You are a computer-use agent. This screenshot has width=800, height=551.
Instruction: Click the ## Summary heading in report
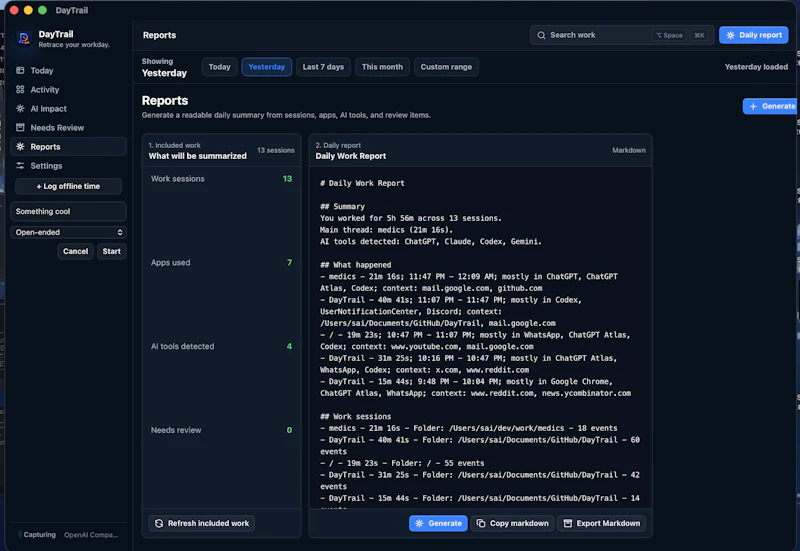[x=342, y=207]
